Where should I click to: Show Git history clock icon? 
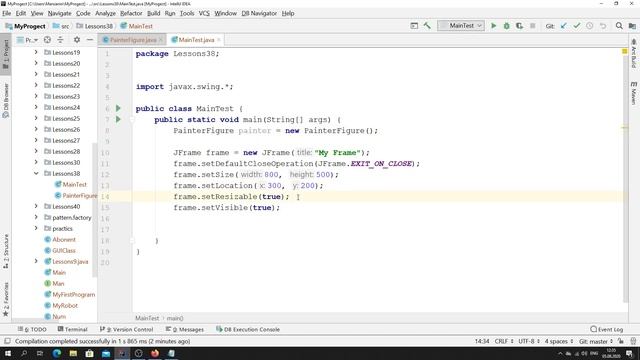coord(590,26)
